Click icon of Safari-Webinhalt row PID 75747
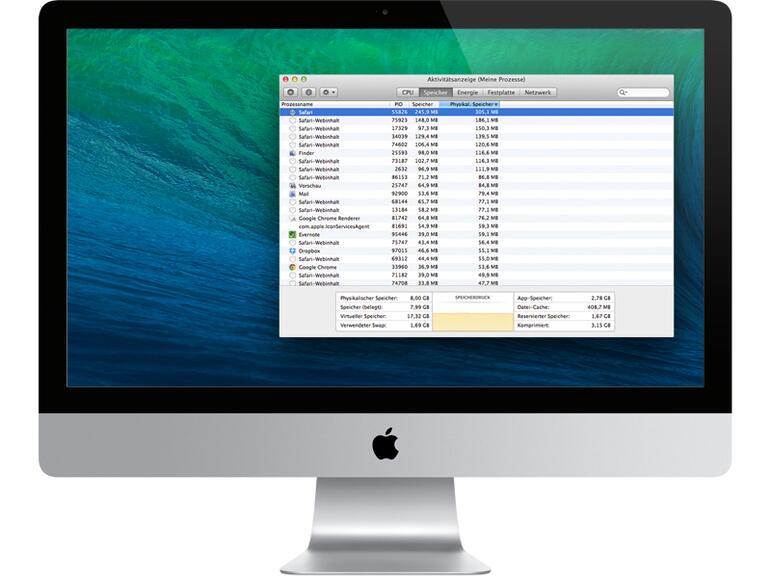The width and height of the screenshot is (770, 578). (x=293, y=243)
